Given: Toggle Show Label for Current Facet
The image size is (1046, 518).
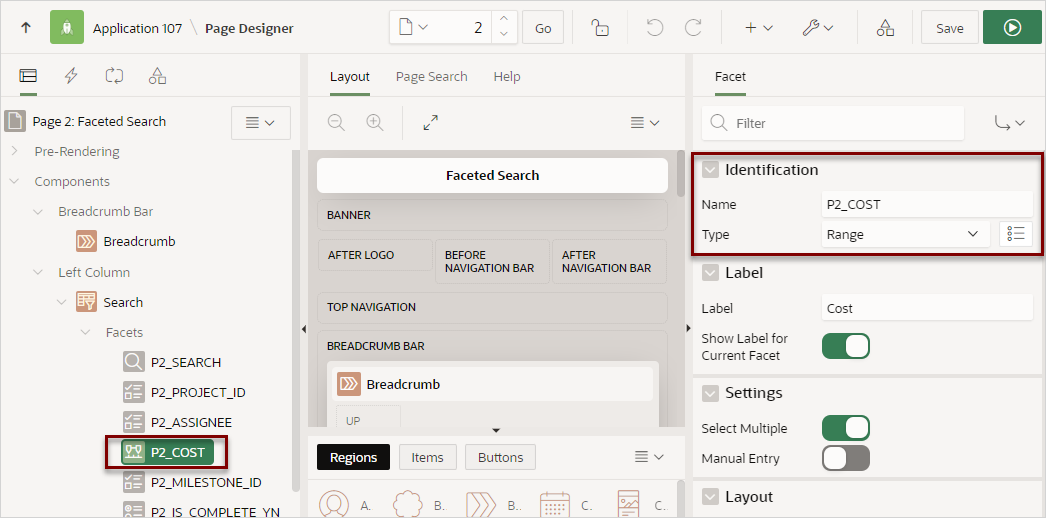Looking at the screenshot, I should [846, 346].
